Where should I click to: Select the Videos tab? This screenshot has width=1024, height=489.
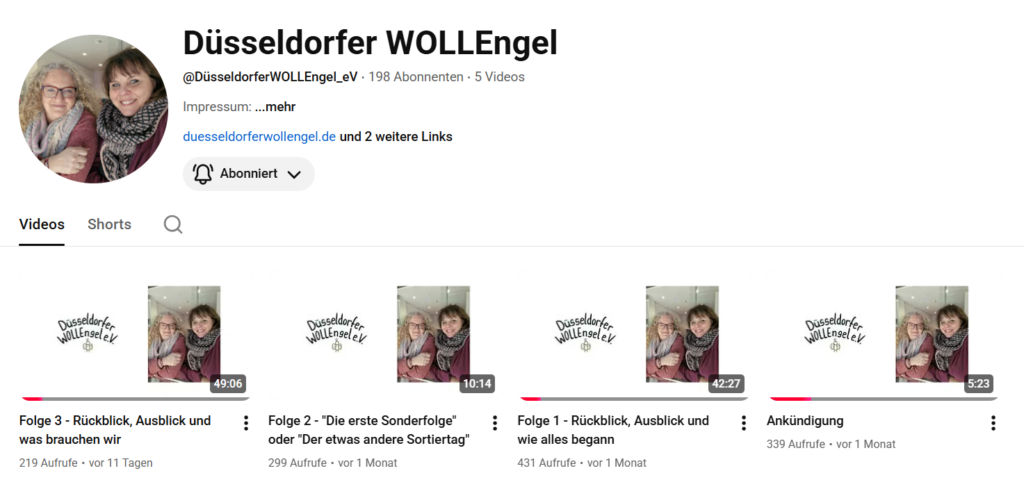point(42,225)
